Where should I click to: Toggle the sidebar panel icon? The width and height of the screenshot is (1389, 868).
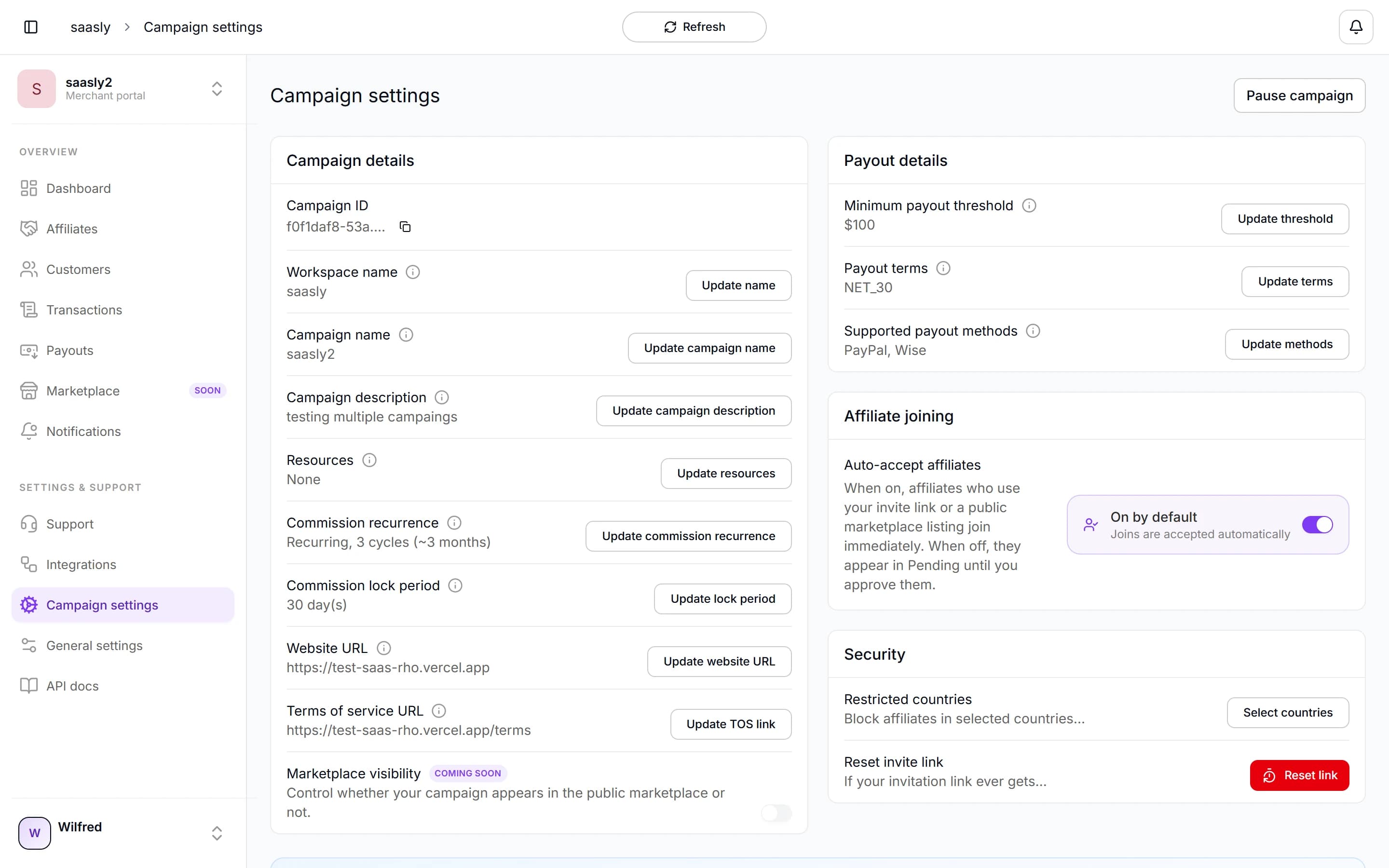coord(31,27)
